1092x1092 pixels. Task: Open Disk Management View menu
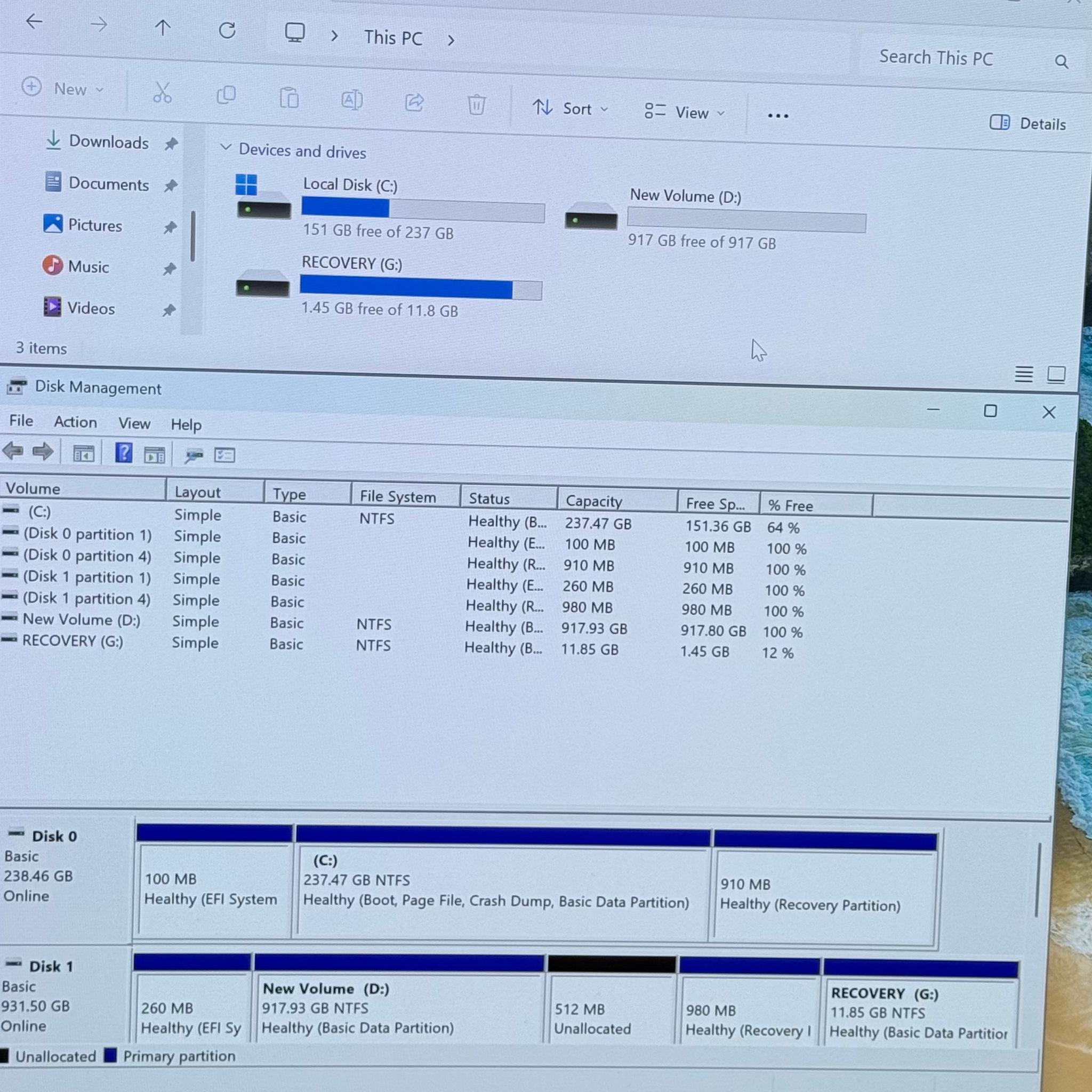tap(134, 423)
